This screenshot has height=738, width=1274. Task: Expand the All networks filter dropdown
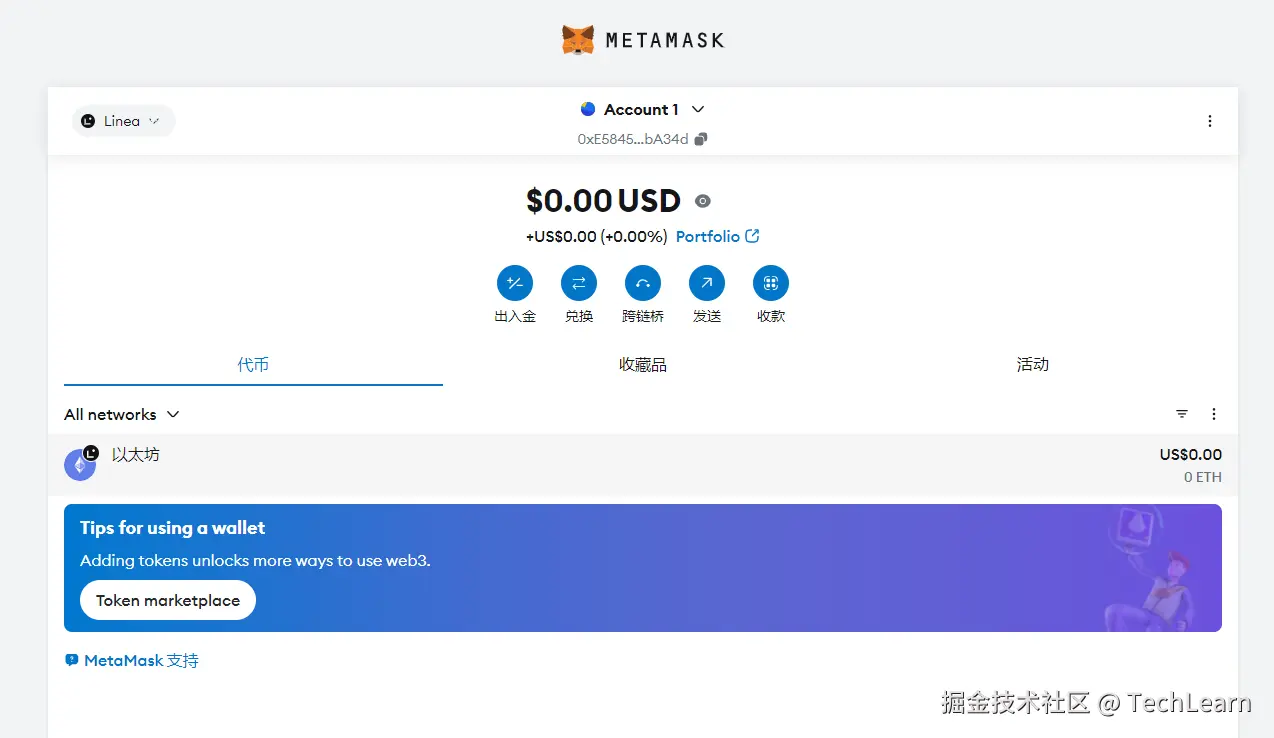point(122,414)
